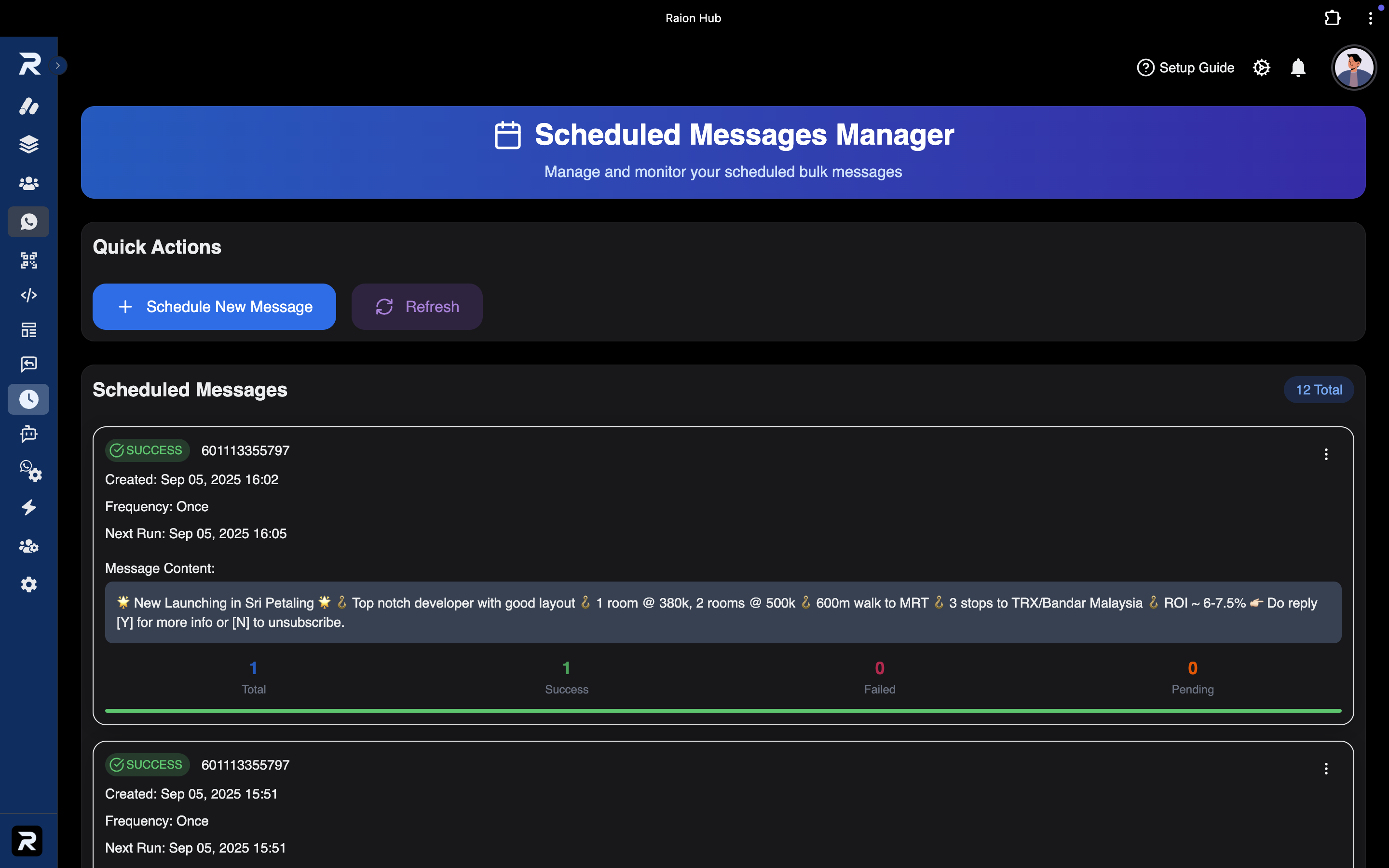Click the Scheduled Messages Manager heading
Screen dimensions: 1389x868
pyautogui.click(x=745, y=135)
